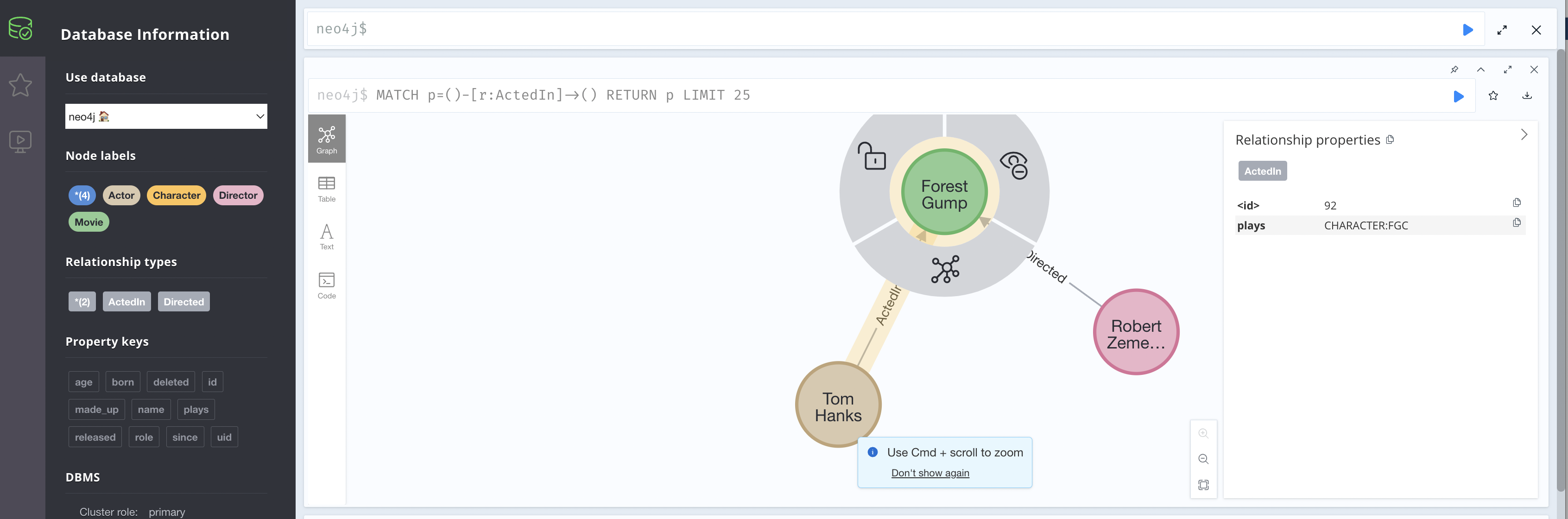Viewport: 1568px width, 519px height.
Task: Unlock the Forest Gump node
Action: pos(872,156)
